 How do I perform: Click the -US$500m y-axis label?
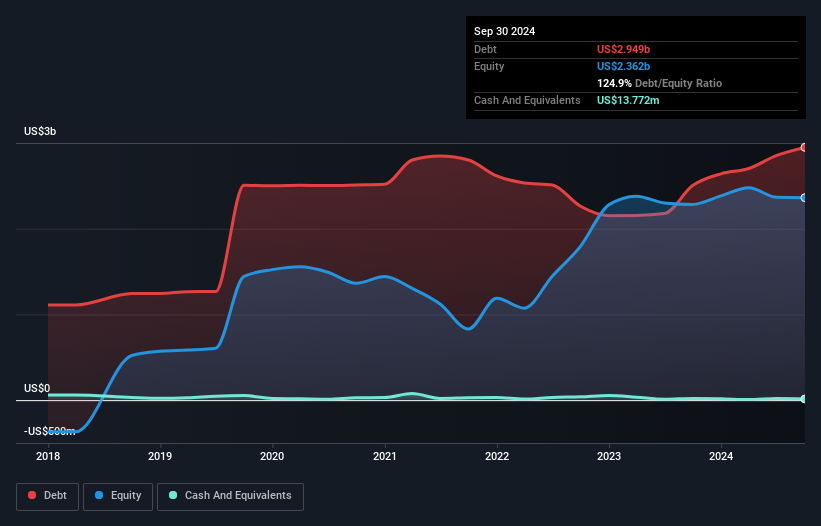(x=49, y=431)
